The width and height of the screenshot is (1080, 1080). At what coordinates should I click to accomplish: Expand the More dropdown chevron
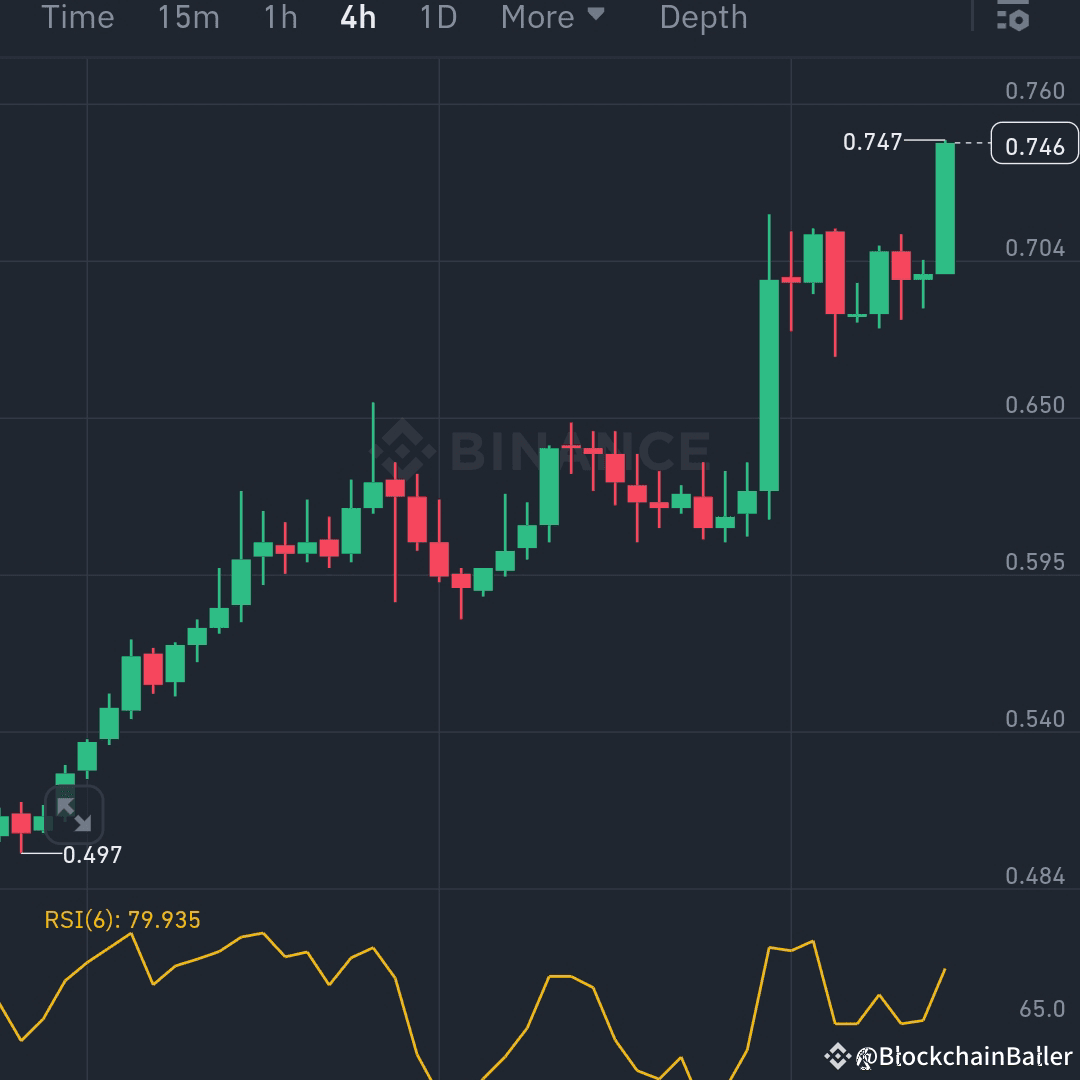(596, 17)
